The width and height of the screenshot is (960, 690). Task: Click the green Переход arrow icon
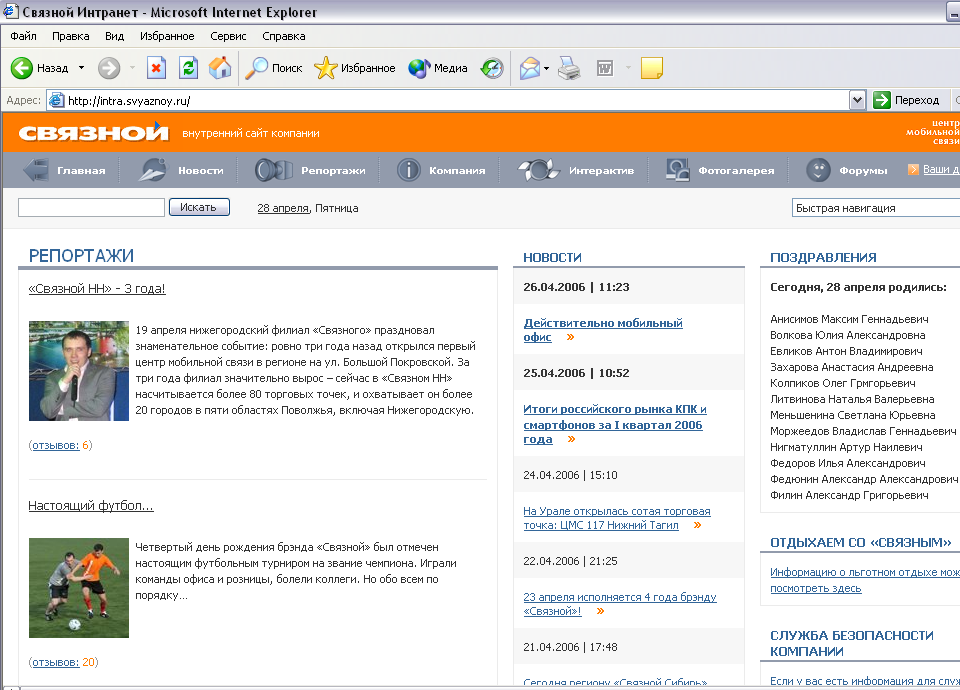click(x=882, y=100)
